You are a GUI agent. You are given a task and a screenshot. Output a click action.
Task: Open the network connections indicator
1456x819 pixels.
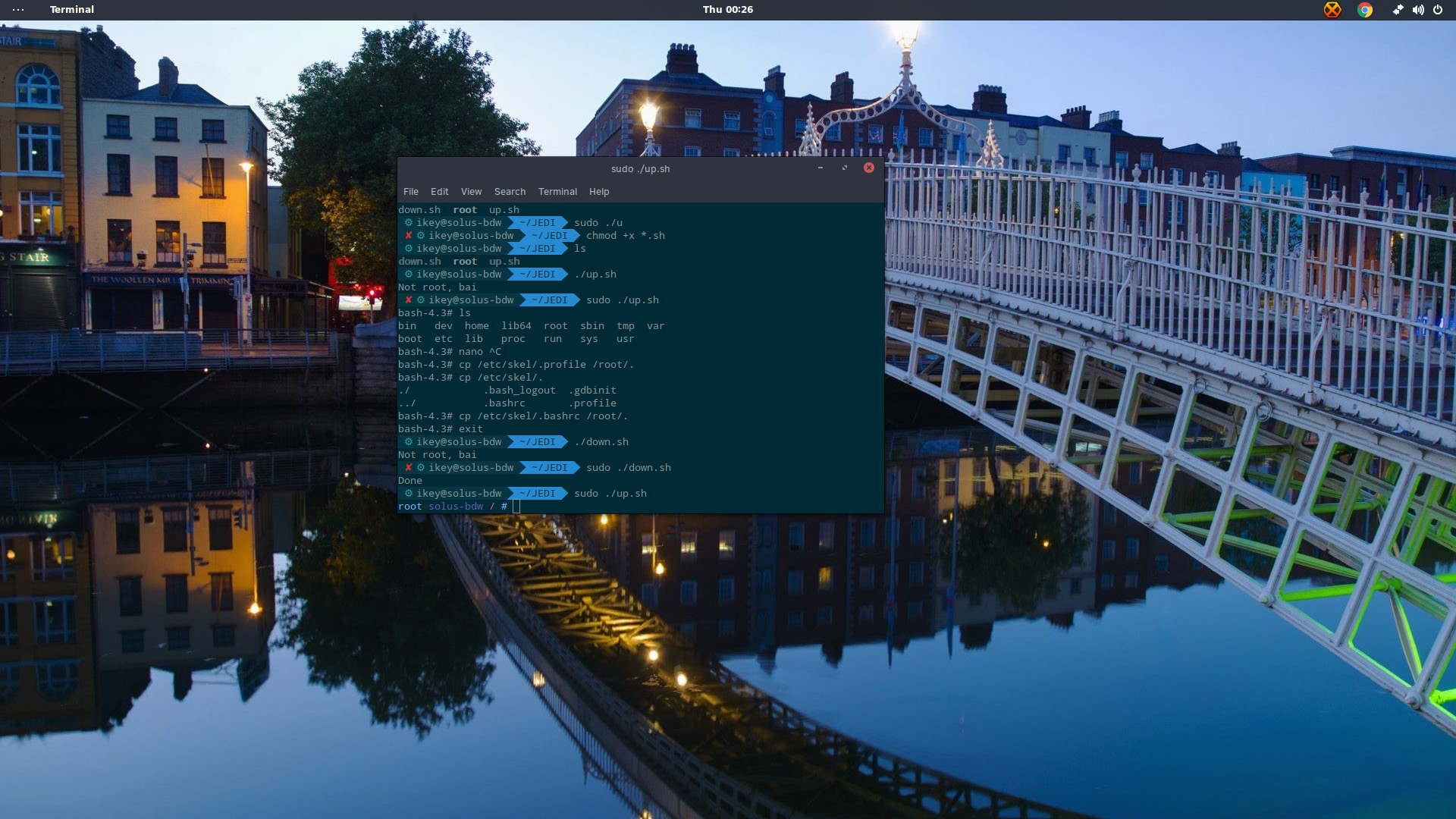point(1398,10)
